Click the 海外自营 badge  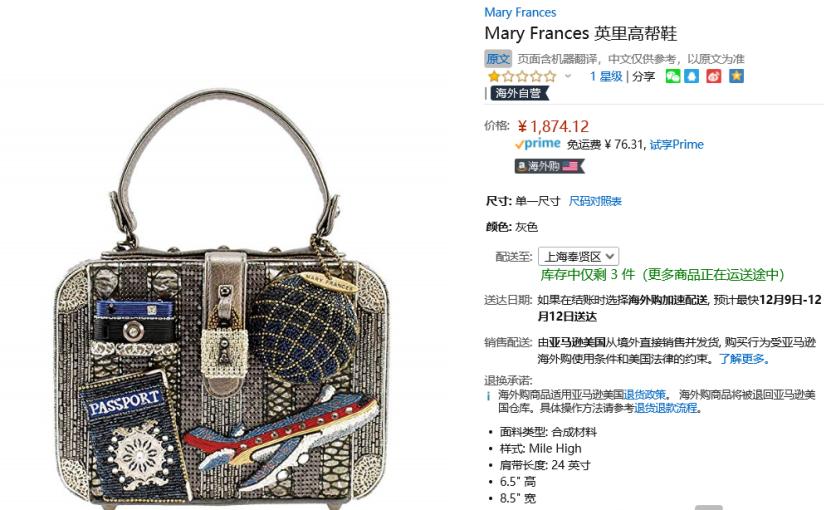(519, 93)
